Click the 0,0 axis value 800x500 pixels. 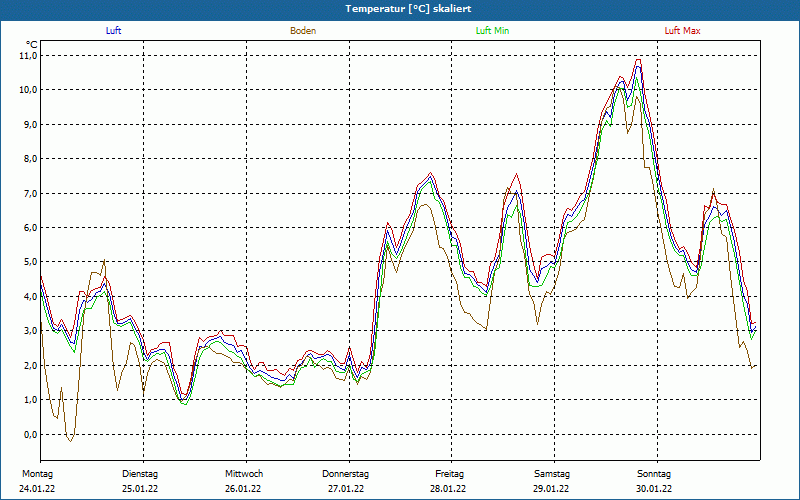coord(30,434)
